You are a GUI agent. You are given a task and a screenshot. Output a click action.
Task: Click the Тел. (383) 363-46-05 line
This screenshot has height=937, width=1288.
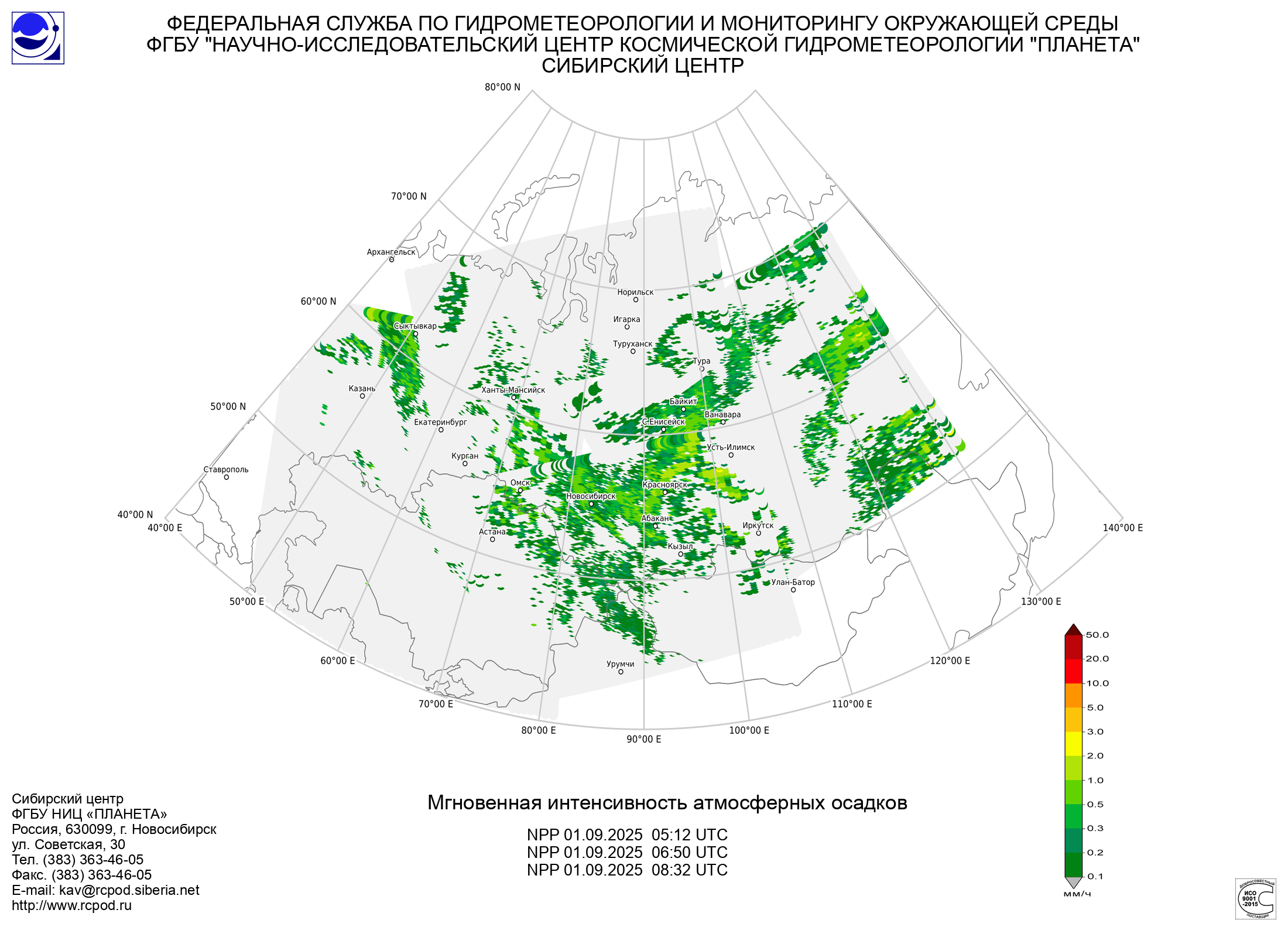tap(77, 860)
